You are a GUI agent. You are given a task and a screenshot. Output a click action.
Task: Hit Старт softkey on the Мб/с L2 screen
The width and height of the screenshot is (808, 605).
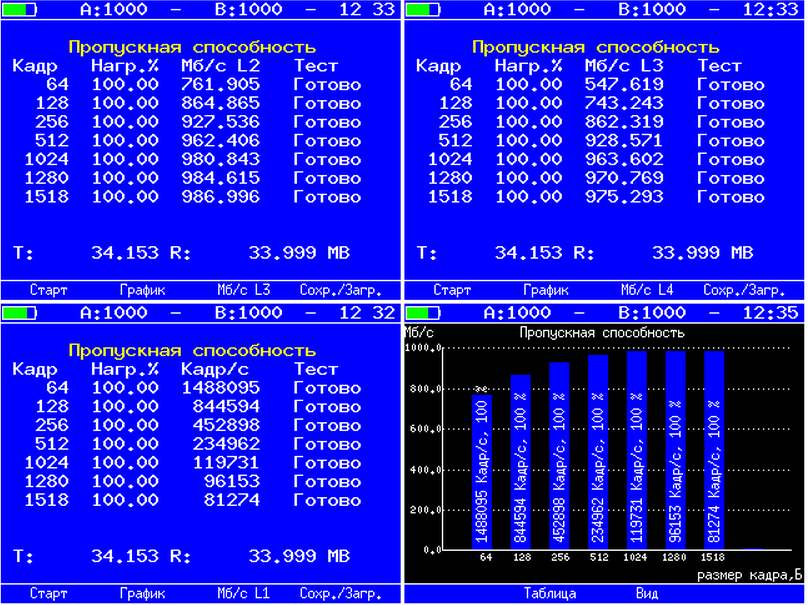pyautogui.click(x=48, y=290)
